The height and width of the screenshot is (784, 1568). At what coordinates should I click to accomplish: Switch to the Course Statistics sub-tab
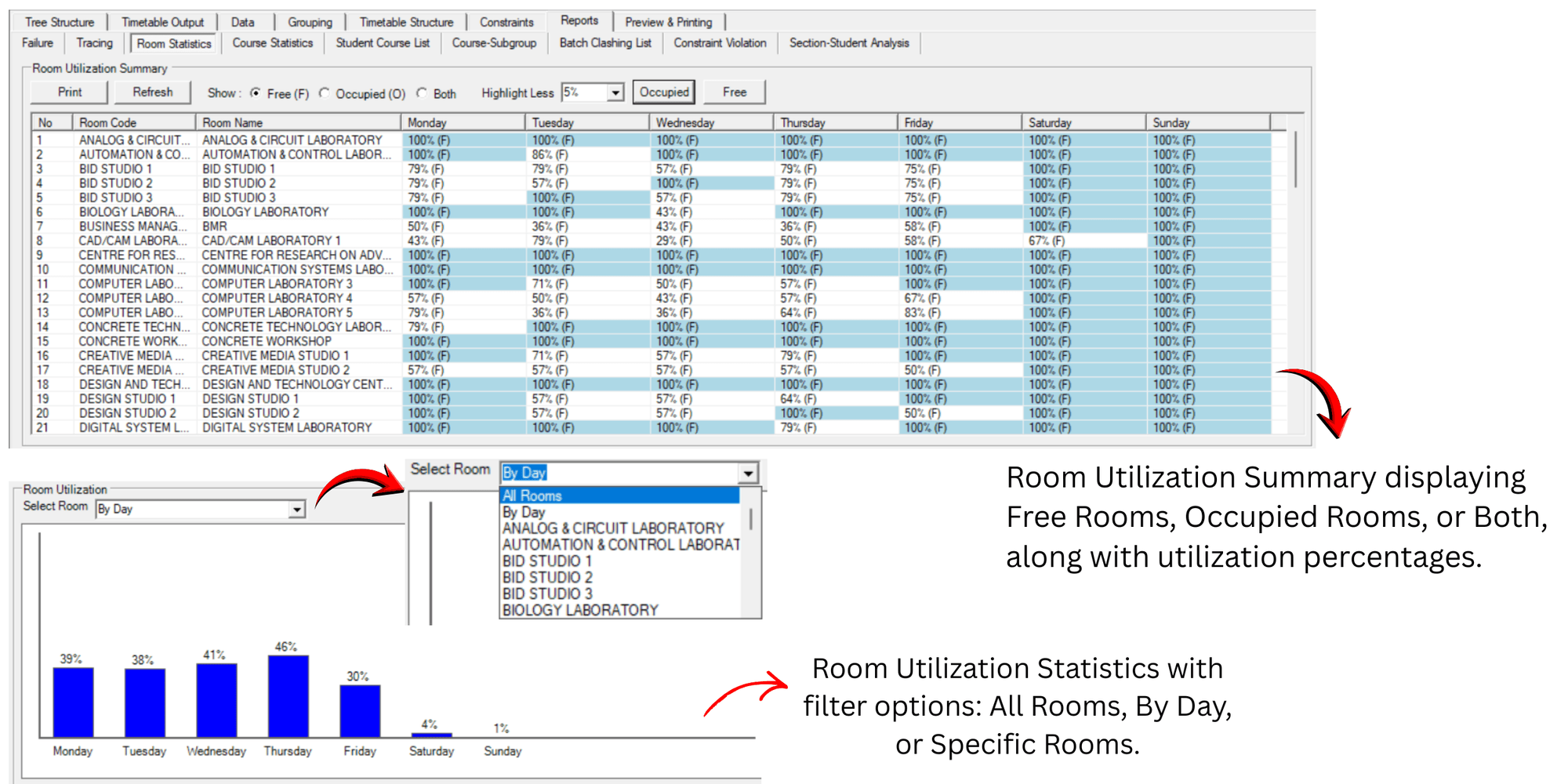point(272,43)
